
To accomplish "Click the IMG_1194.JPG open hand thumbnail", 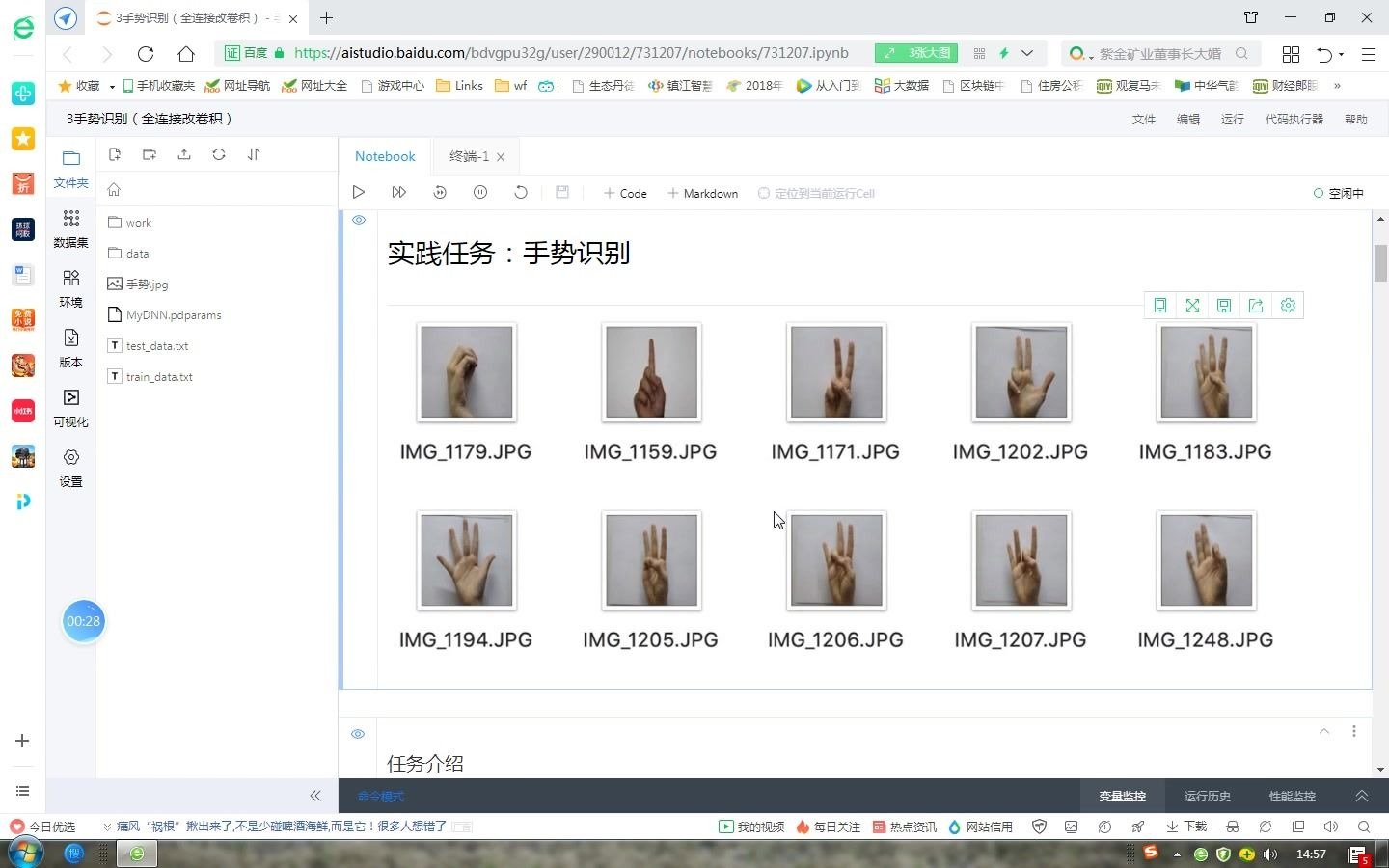I will tap(467, 560).
